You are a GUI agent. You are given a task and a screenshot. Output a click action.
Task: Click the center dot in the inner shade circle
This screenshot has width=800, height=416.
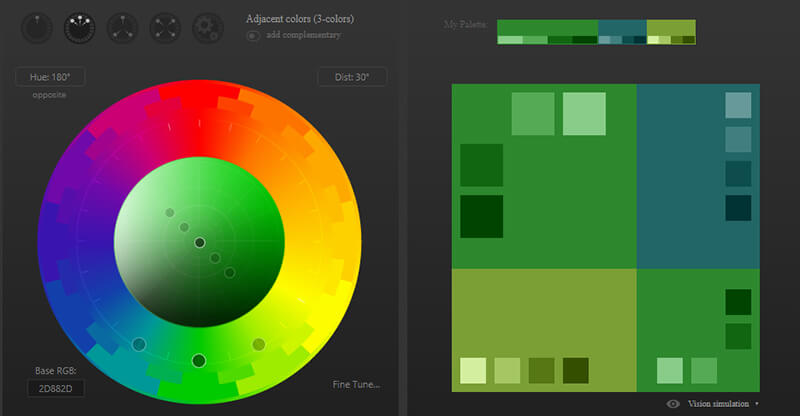(x=199, y=243)
